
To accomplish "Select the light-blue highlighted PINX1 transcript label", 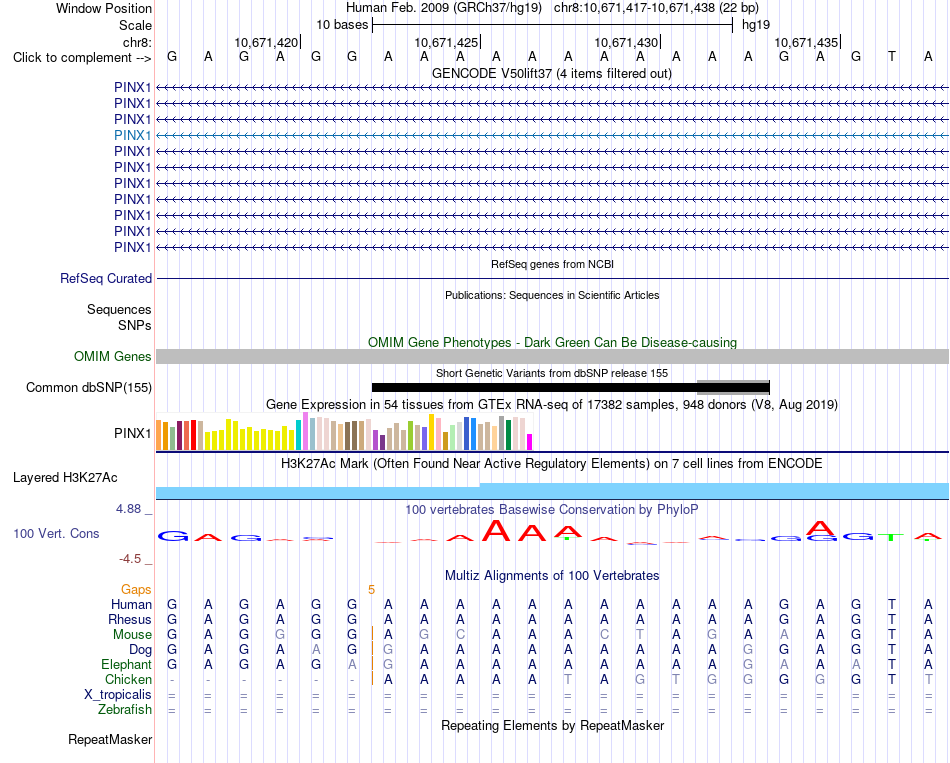I will tap(132, 135).
